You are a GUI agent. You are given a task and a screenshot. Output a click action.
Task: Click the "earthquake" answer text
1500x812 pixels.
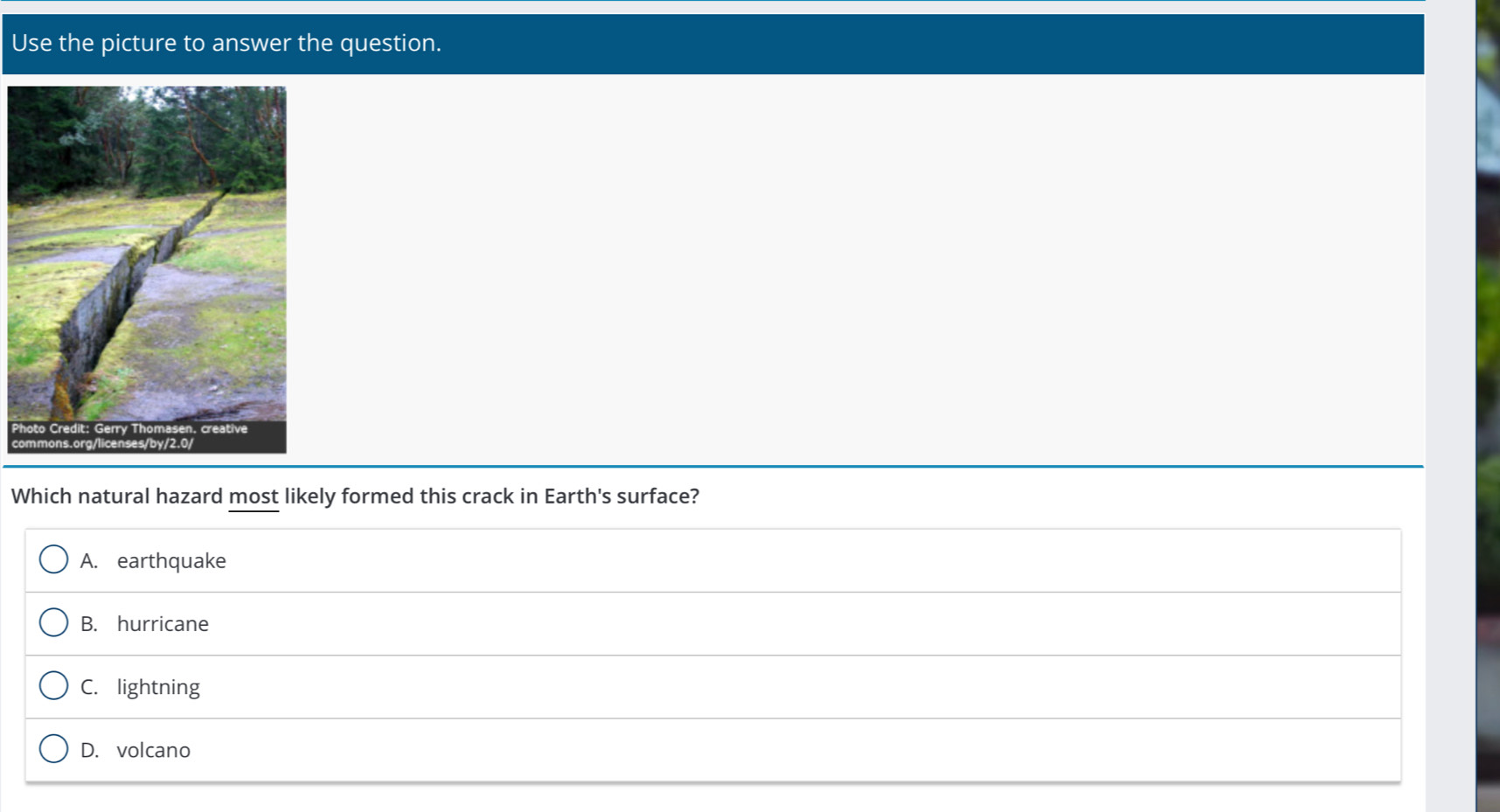(171, 561)
